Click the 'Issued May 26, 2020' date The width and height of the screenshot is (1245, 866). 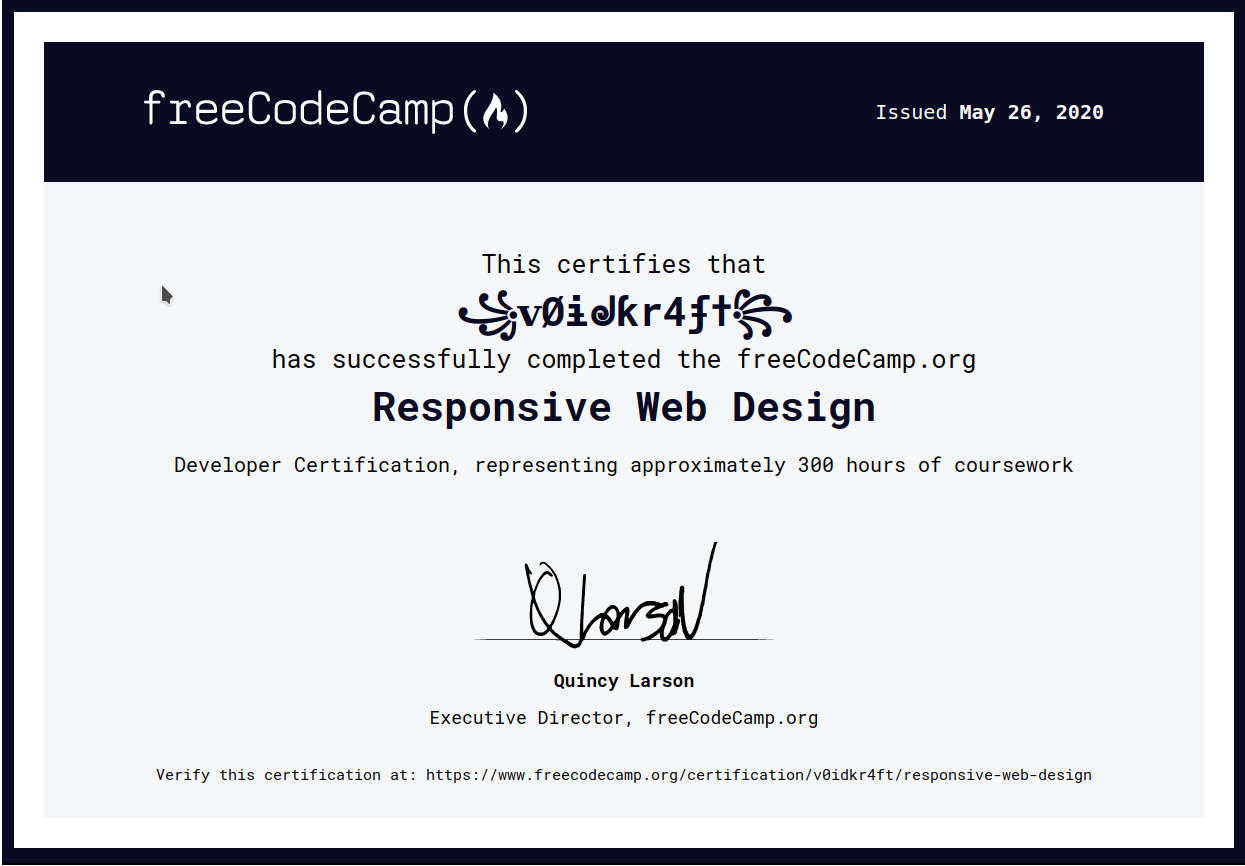[x=989, y=112]
